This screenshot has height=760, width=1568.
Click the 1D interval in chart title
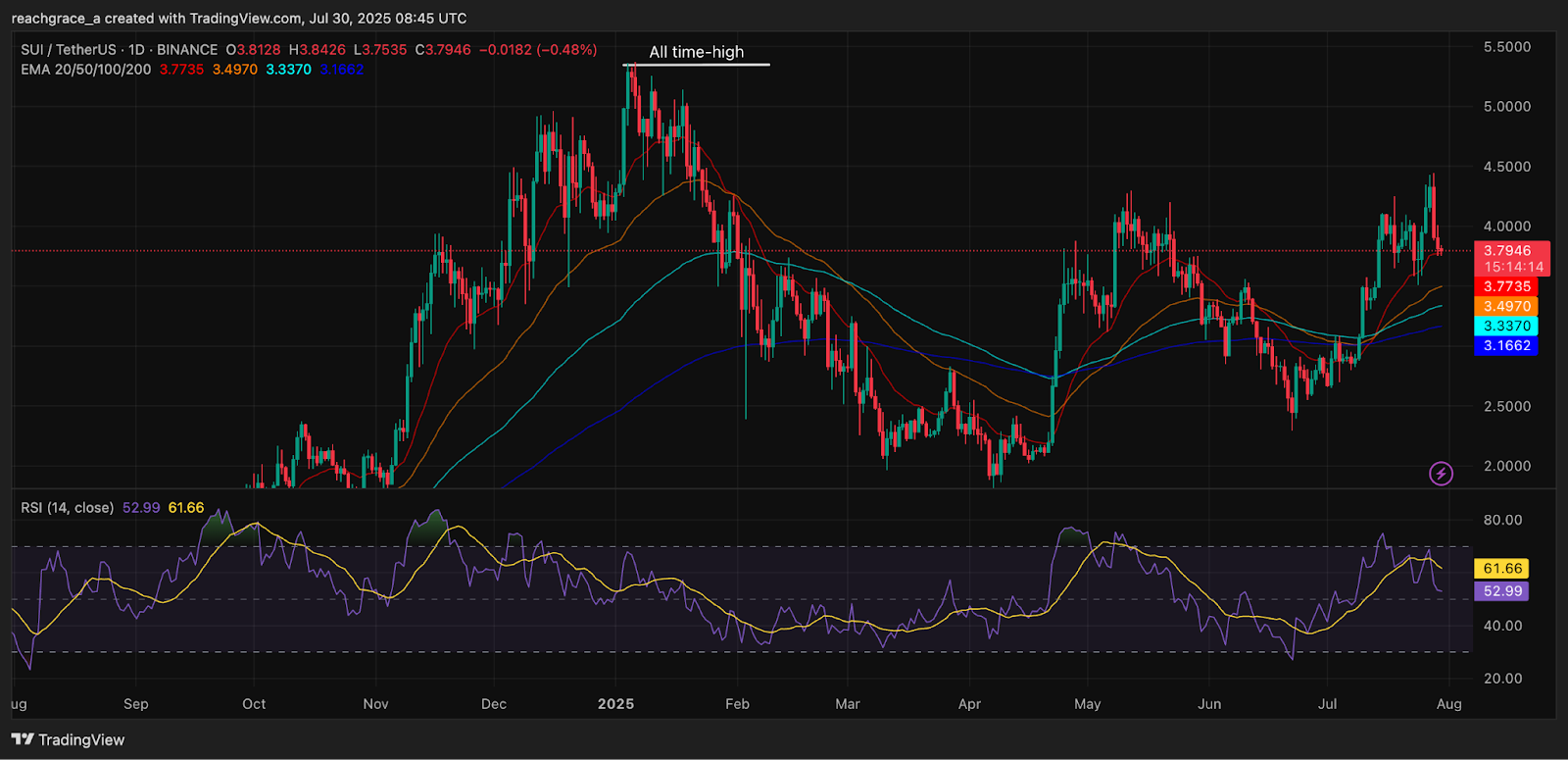coord(136,49)
